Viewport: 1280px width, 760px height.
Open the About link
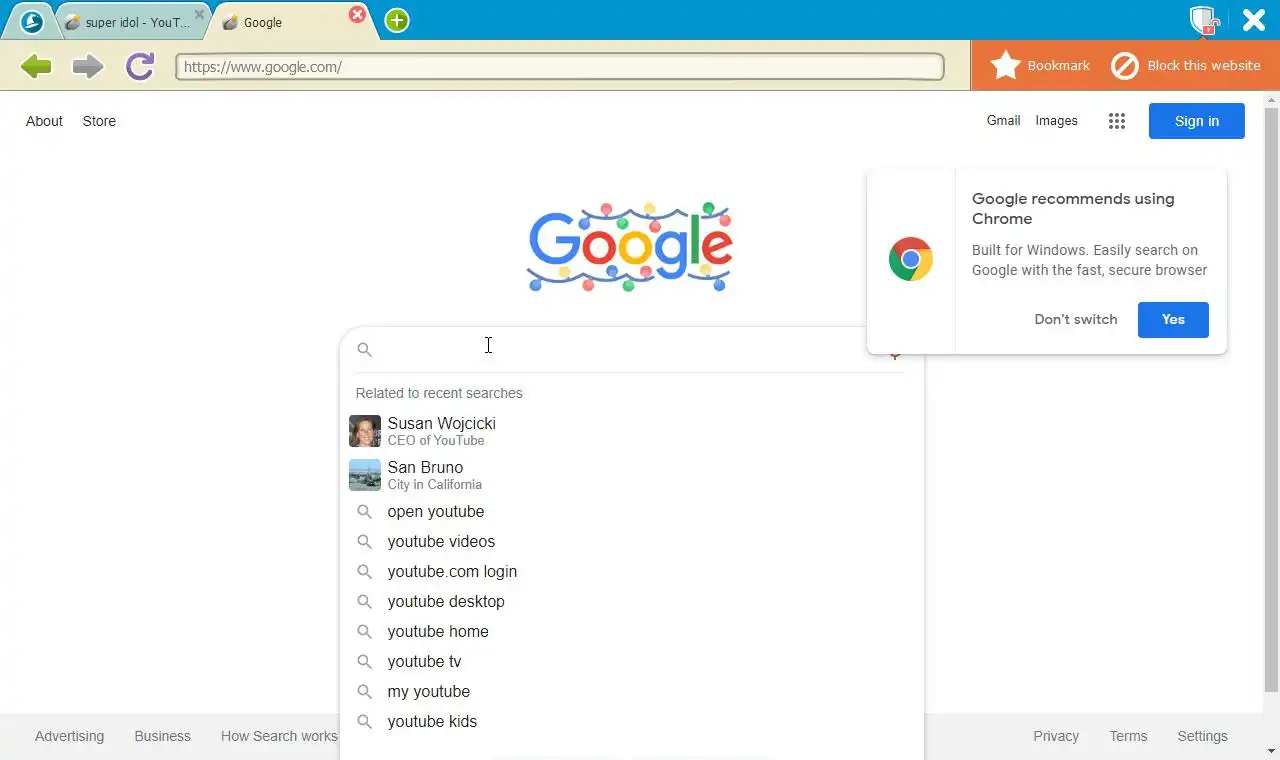pos(44,121)
